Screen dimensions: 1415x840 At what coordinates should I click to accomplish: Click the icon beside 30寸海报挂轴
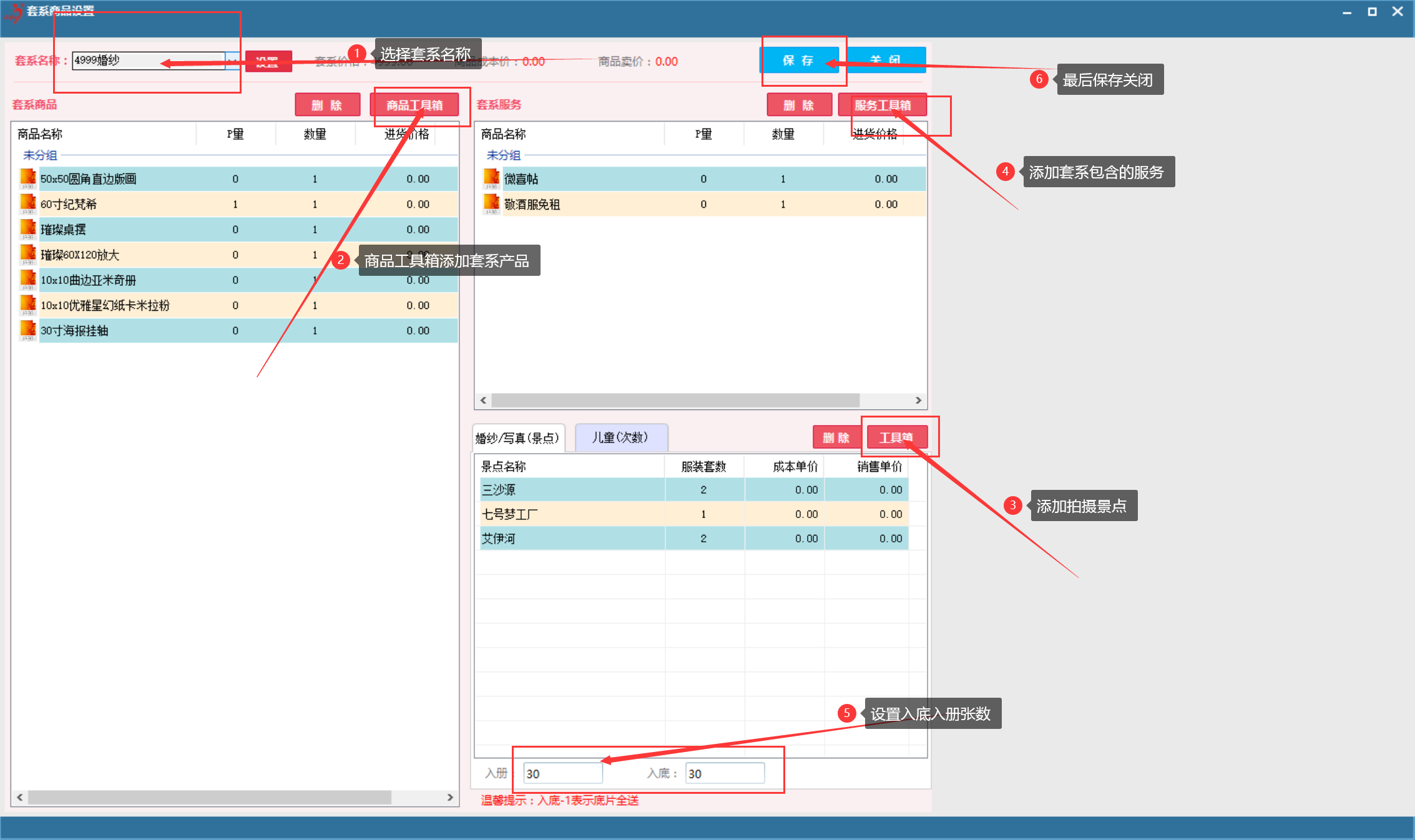pyautogui.click(x=27, y=330)
